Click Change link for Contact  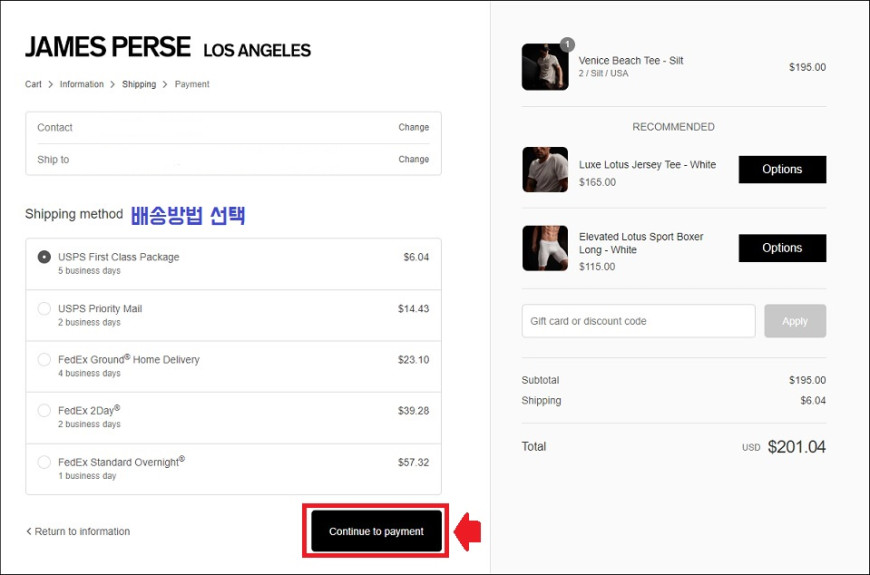[x=413, y=127]
